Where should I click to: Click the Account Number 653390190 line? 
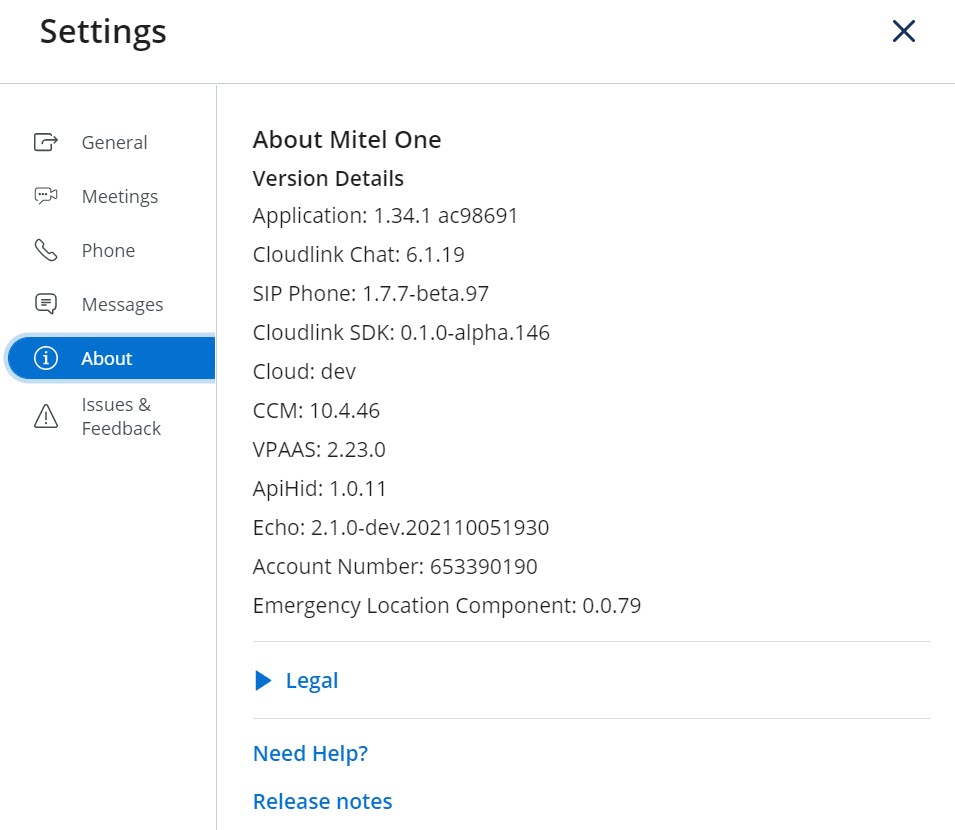pos(395,566)
